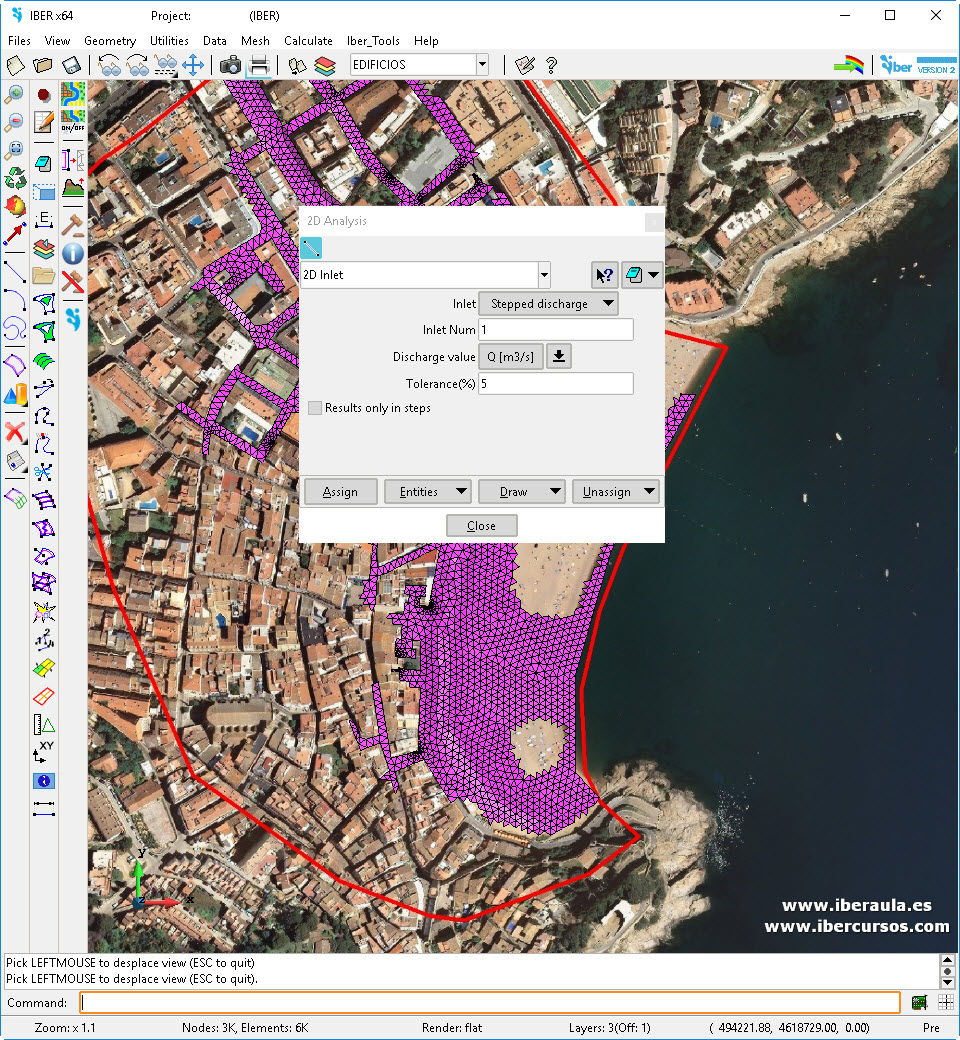The width and height of the screenshot is (960, 1040).
Task: Open the Stepped discharge inlet dropdown
Action: (548, 304)
